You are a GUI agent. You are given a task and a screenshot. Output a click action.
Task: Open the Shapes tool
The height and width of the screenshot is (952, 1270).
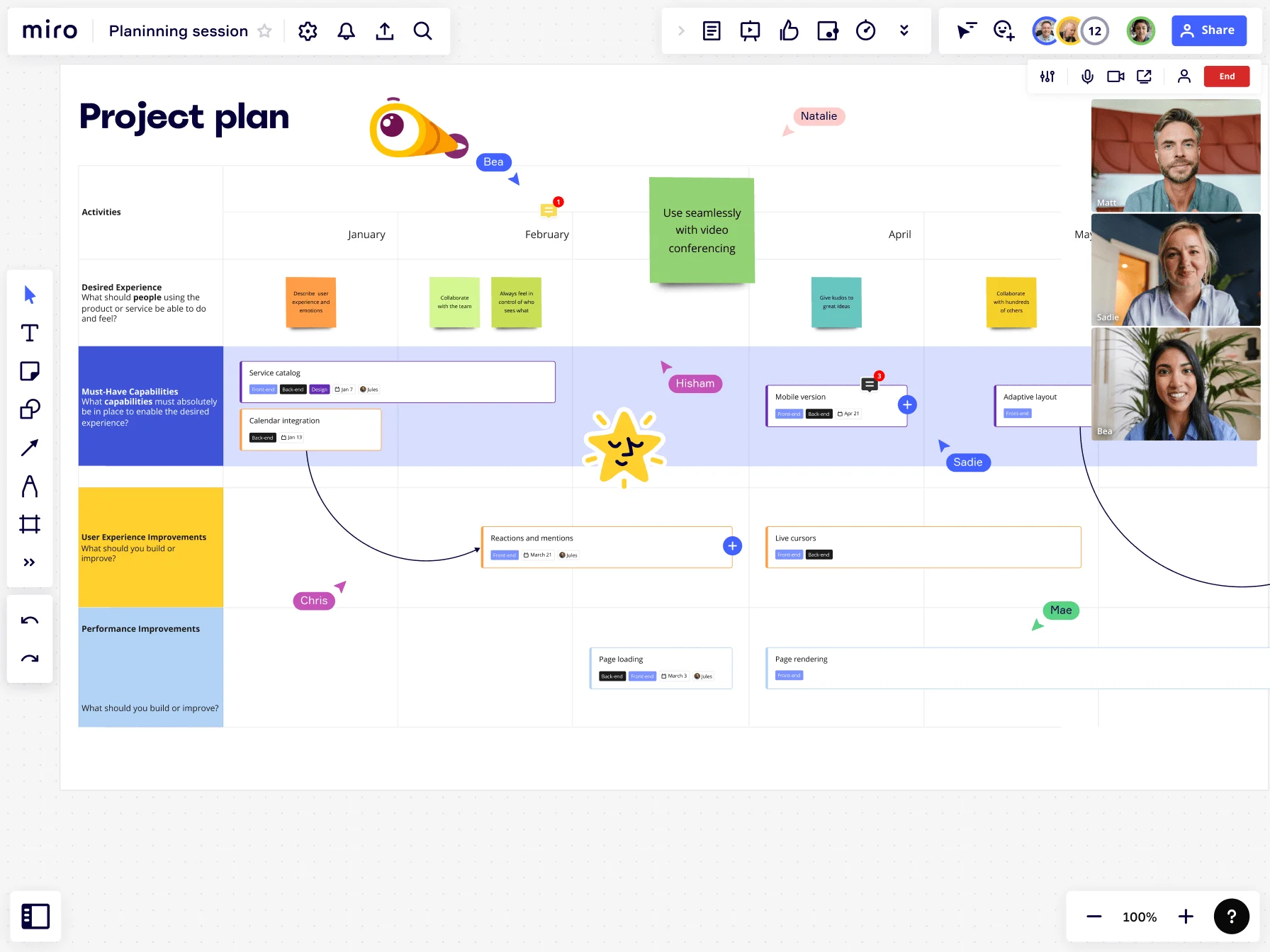(30, 409)
